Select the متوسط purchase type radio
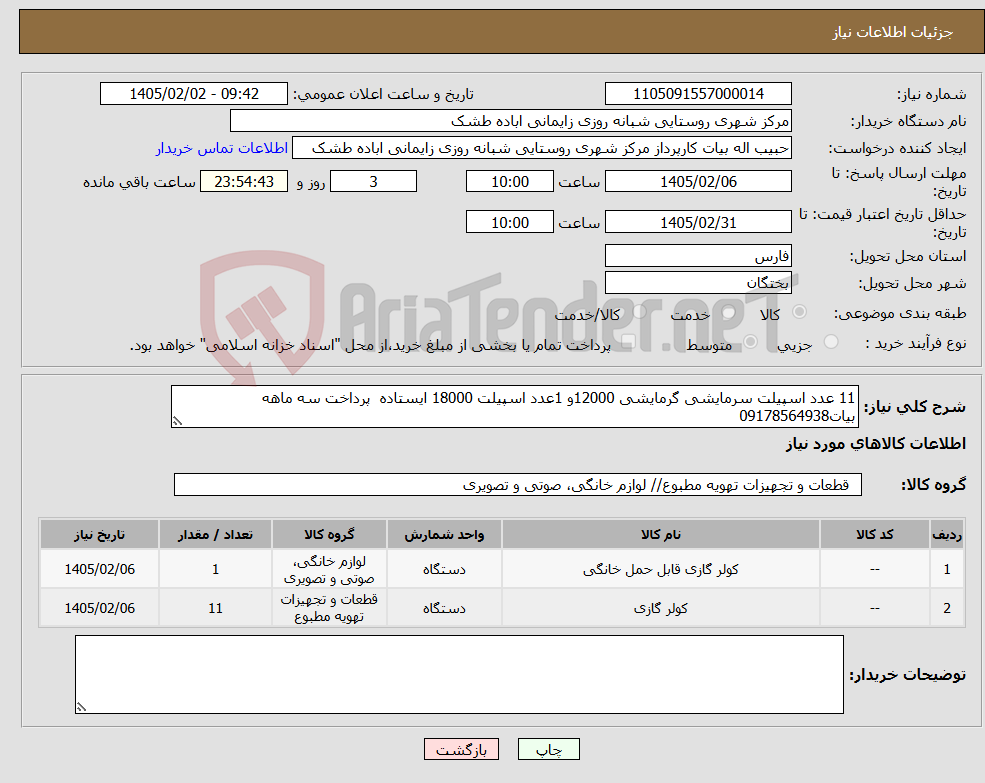Screen dimensions: 985x783 coord(750,342)
